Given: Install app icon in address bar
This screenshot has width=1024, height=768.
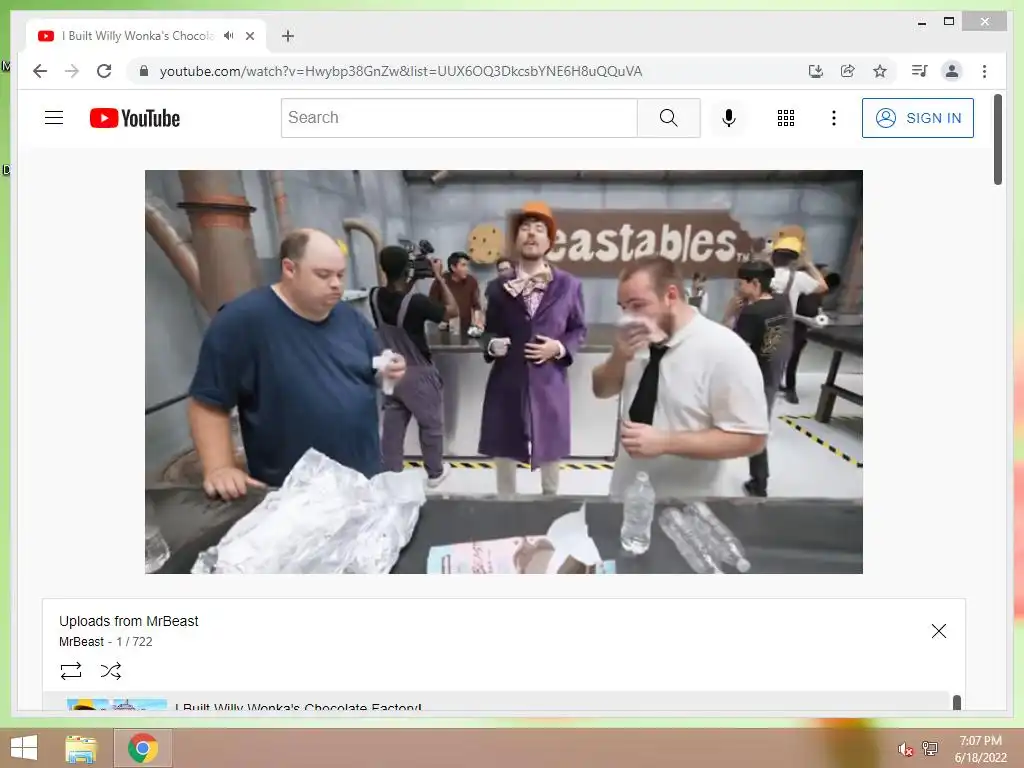Looking at the screenshot, I should (x=816, y=71).
